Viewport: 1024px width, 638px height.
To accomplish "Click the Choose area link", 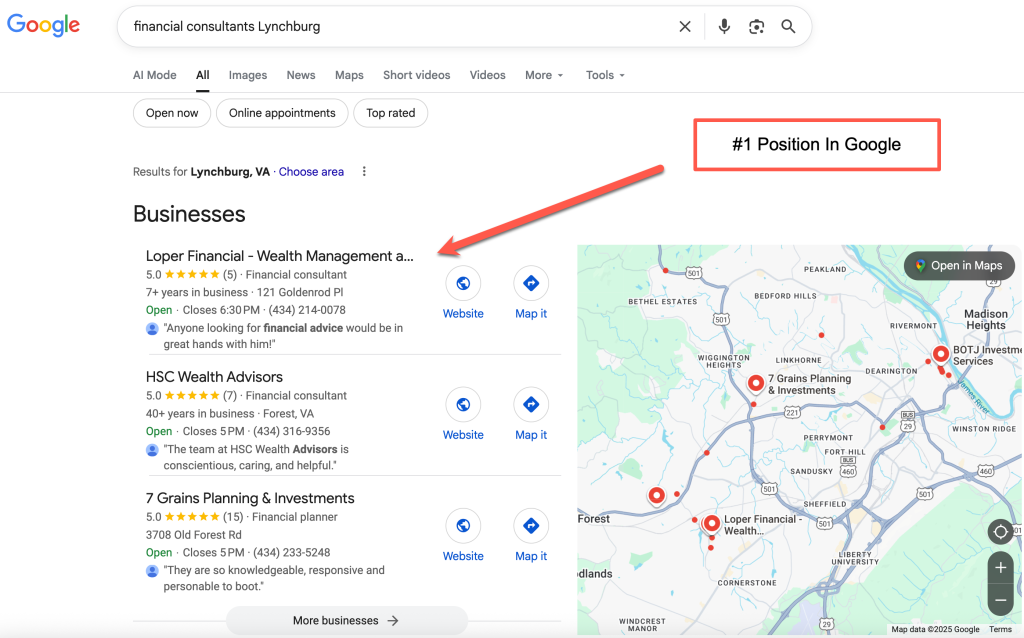I will 311,172.
